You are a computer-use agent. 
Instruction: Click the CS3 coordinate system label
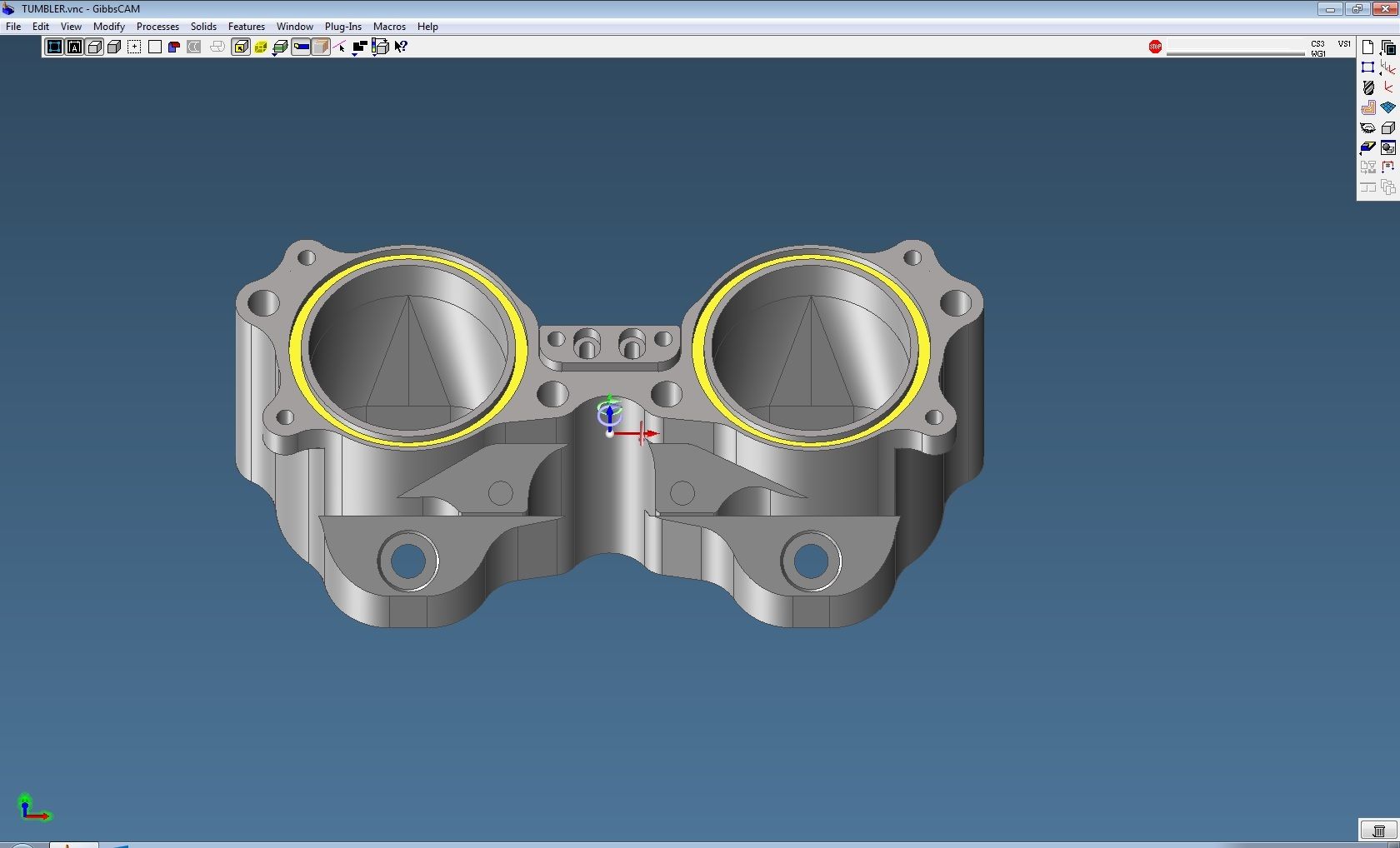point(1317,44)
